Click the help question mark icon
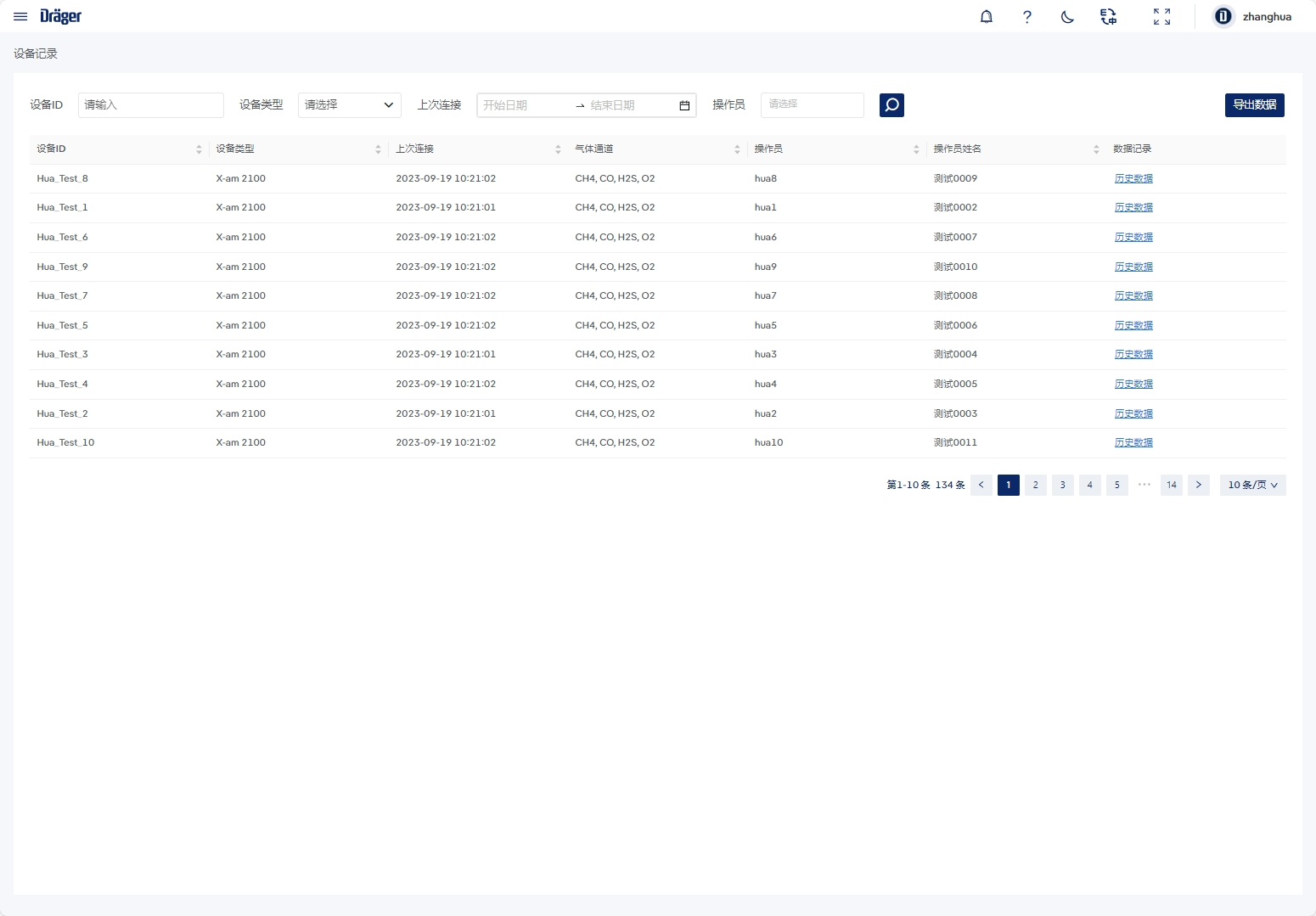The image size is (1316, 916). click(1026, 17)
